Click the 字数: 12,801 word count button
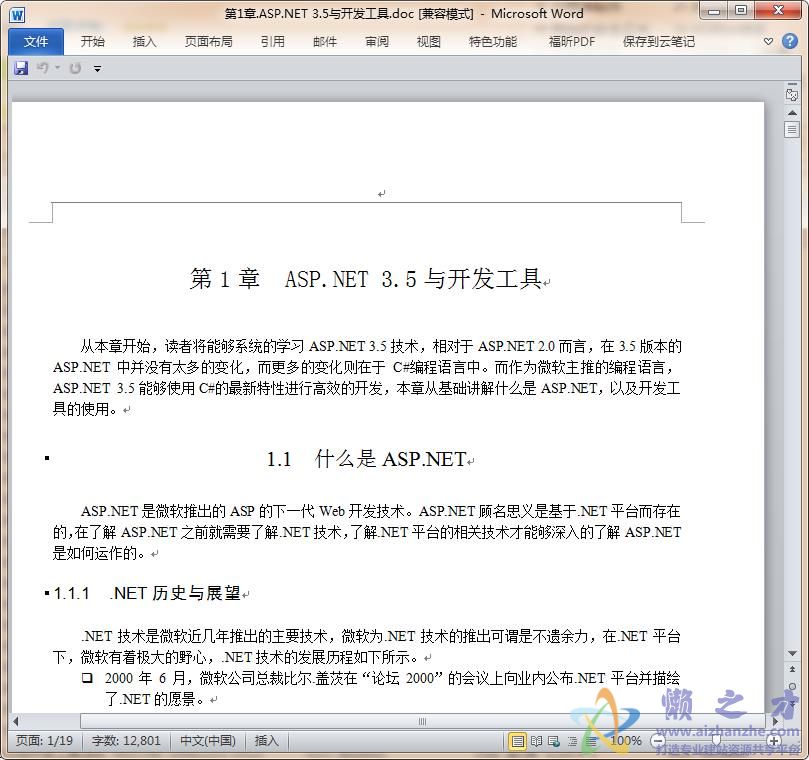 tap(126, 741)
